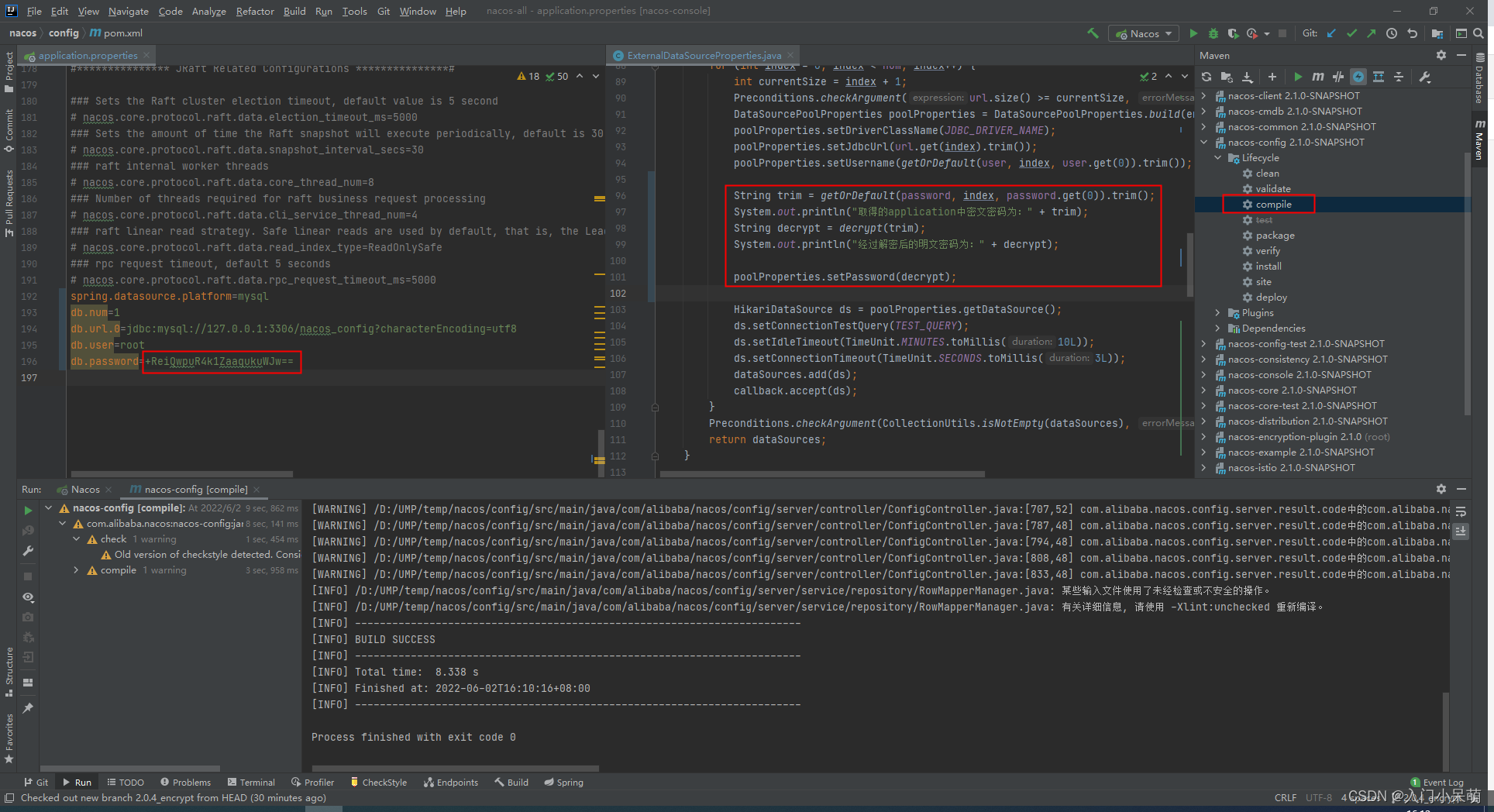The width and height of the screenshot is (1494, 812).
Task: Switch to application.properties editor tab
Action: [87, 56]
